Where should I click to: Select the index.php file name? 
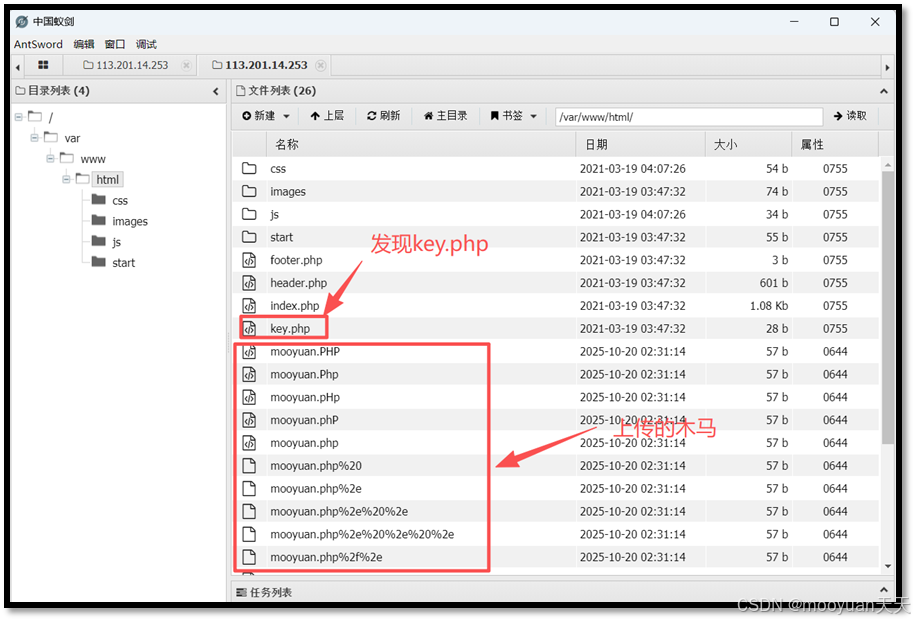(x=295, y=306)
